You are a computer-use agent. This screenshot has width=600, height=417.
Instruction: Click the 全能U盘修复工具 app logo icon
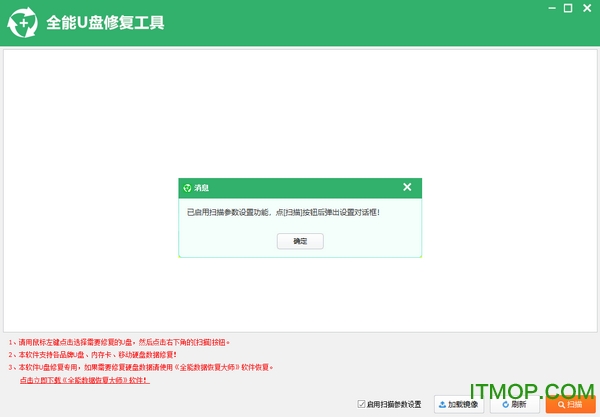(23, 23)
